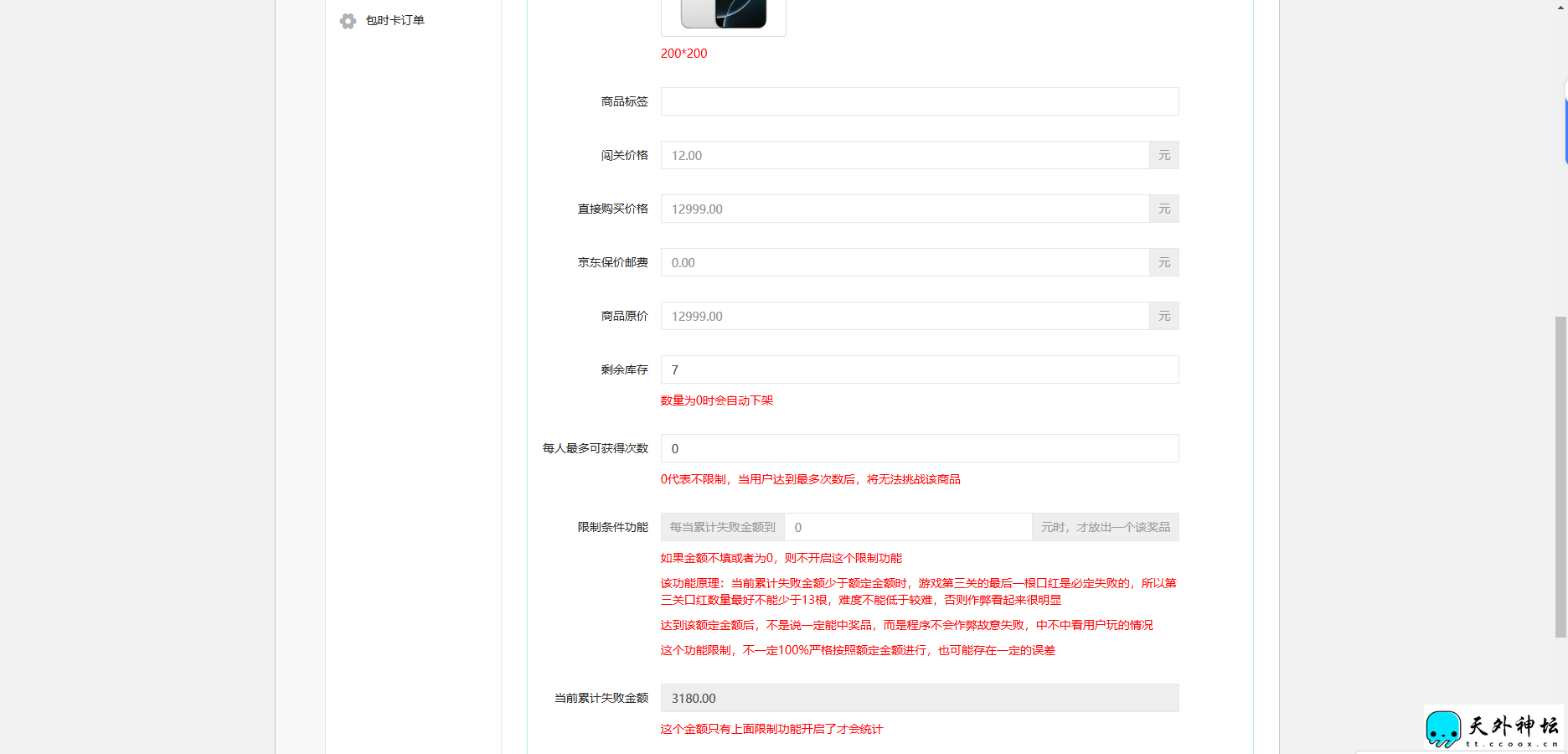Click the 元 suffix on 商品原价

pyautogui.click(x=1164, y=316)
